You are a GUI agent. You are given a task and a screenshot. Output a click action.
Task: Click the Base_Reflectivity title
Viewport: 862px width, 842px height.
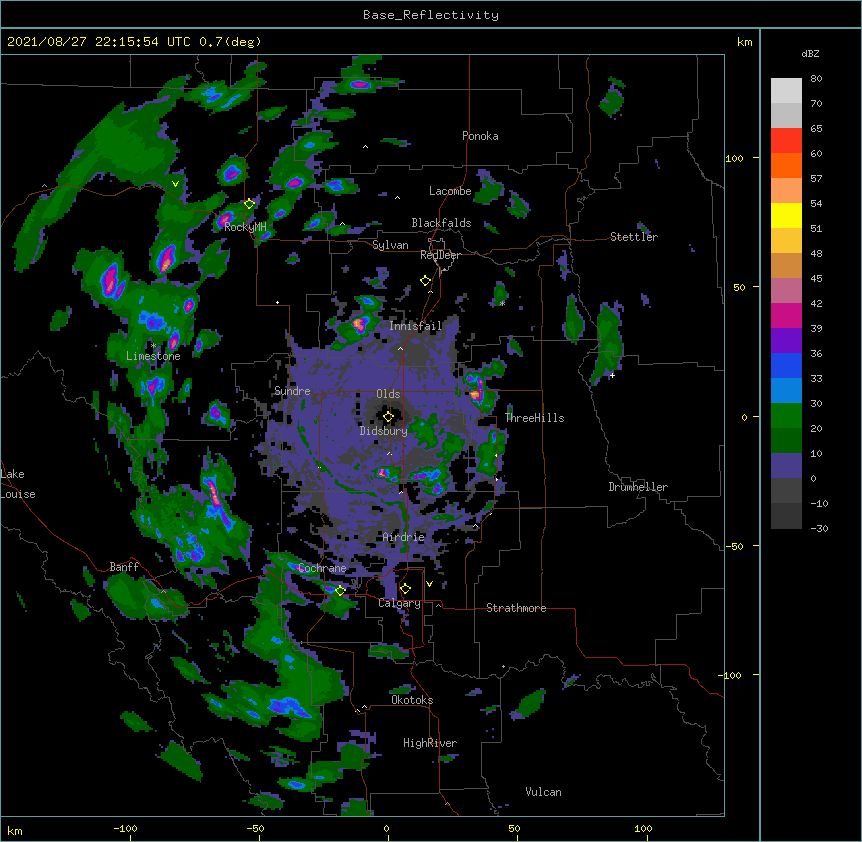(431, 15)
